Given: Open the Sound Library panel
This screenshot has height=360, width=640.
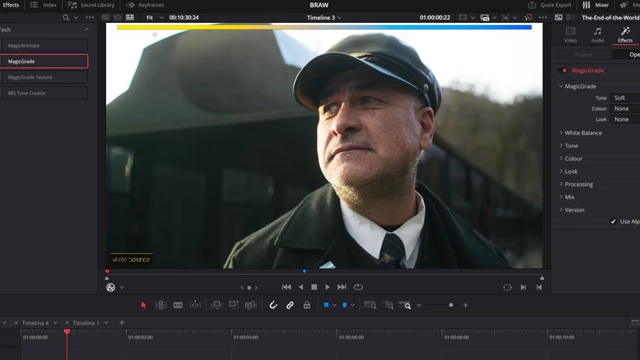Looking at the screenshot, I should (x=91, y=5).
